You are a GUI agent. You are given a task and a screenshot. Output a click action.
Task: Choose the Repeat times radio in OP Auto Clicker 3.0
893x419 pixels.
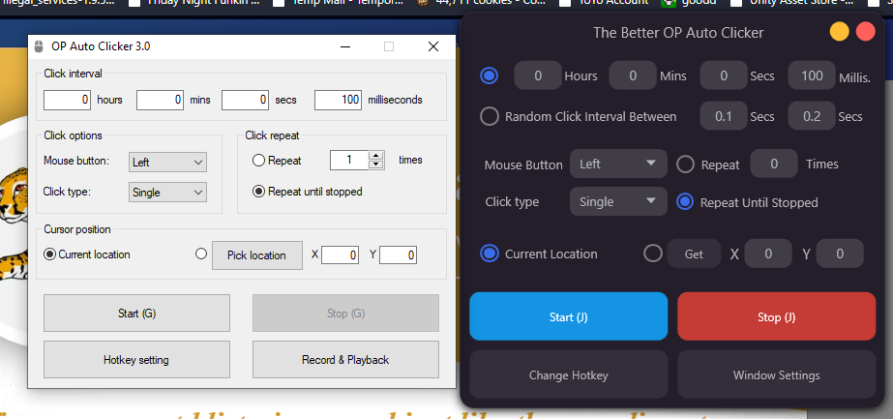click(258, 160)
